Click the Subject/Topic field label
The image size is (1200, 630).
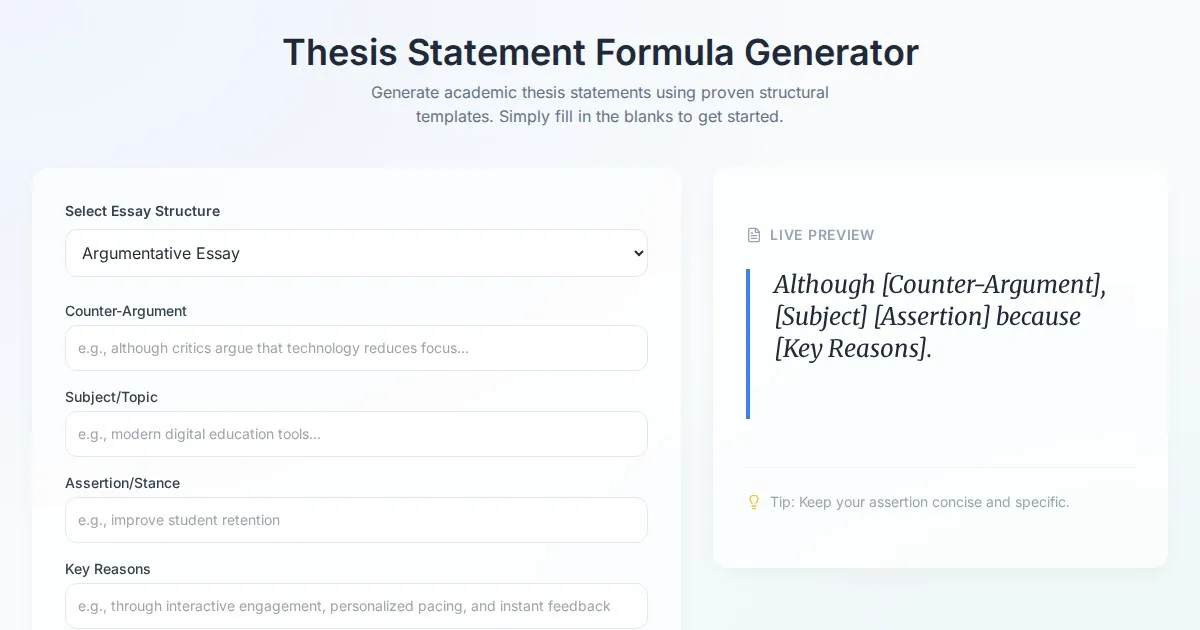(111, 397)
